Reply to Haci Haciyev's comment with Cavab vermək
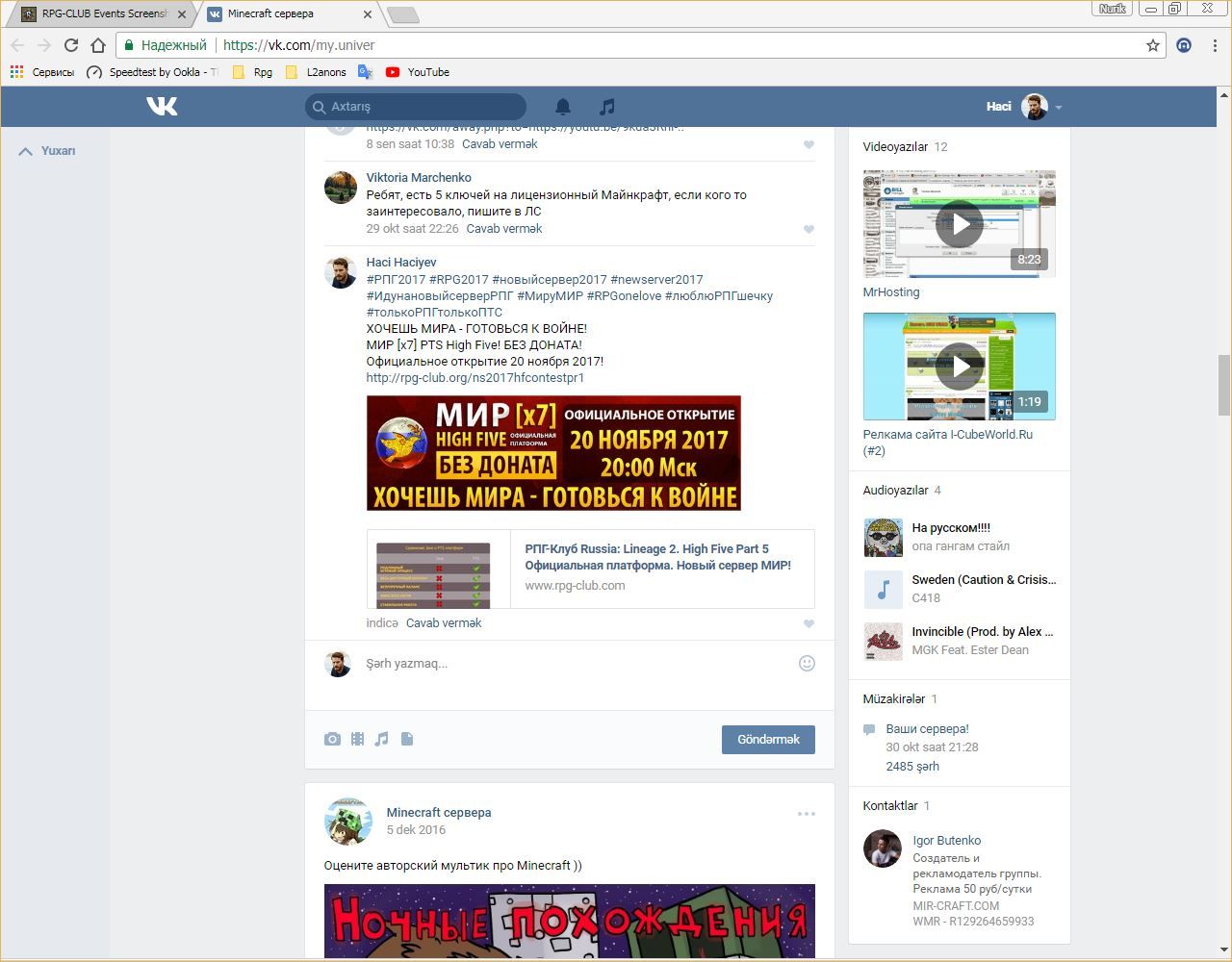 pos(444,623)
